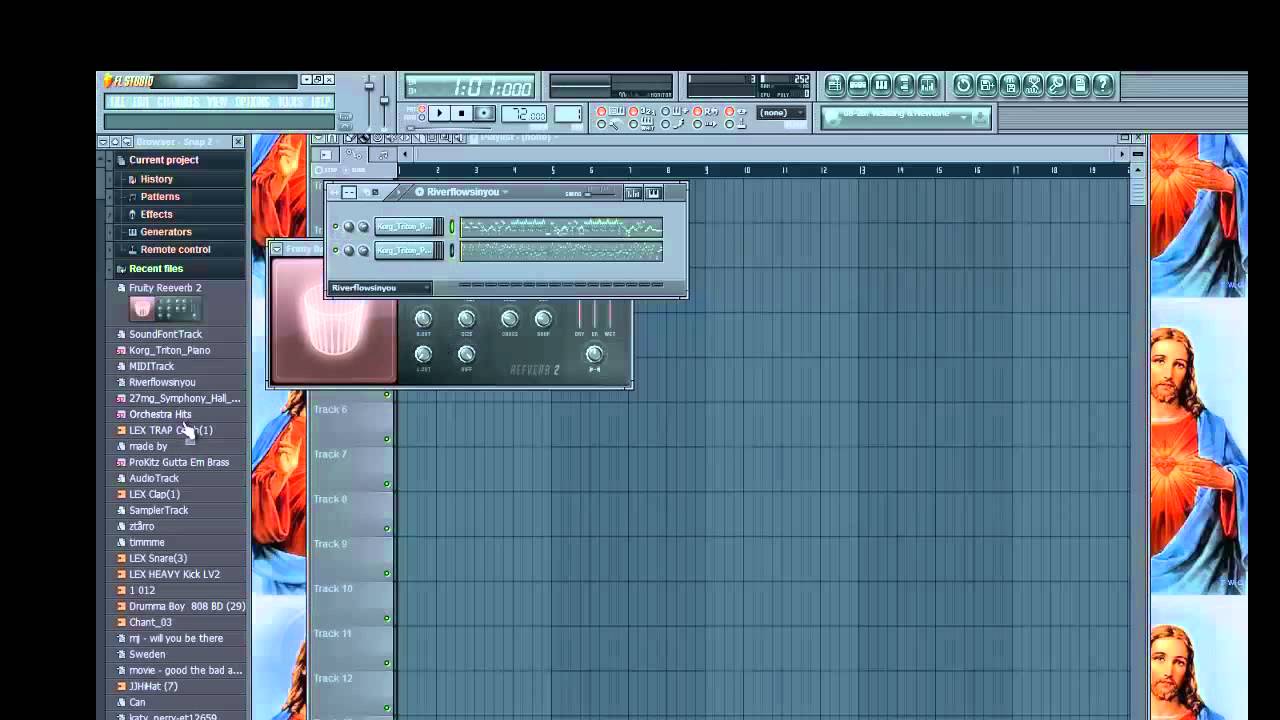Select the playlist automation clips tab icon
The width and height of the screenshot is (1280, 720).
pos(354,155)
